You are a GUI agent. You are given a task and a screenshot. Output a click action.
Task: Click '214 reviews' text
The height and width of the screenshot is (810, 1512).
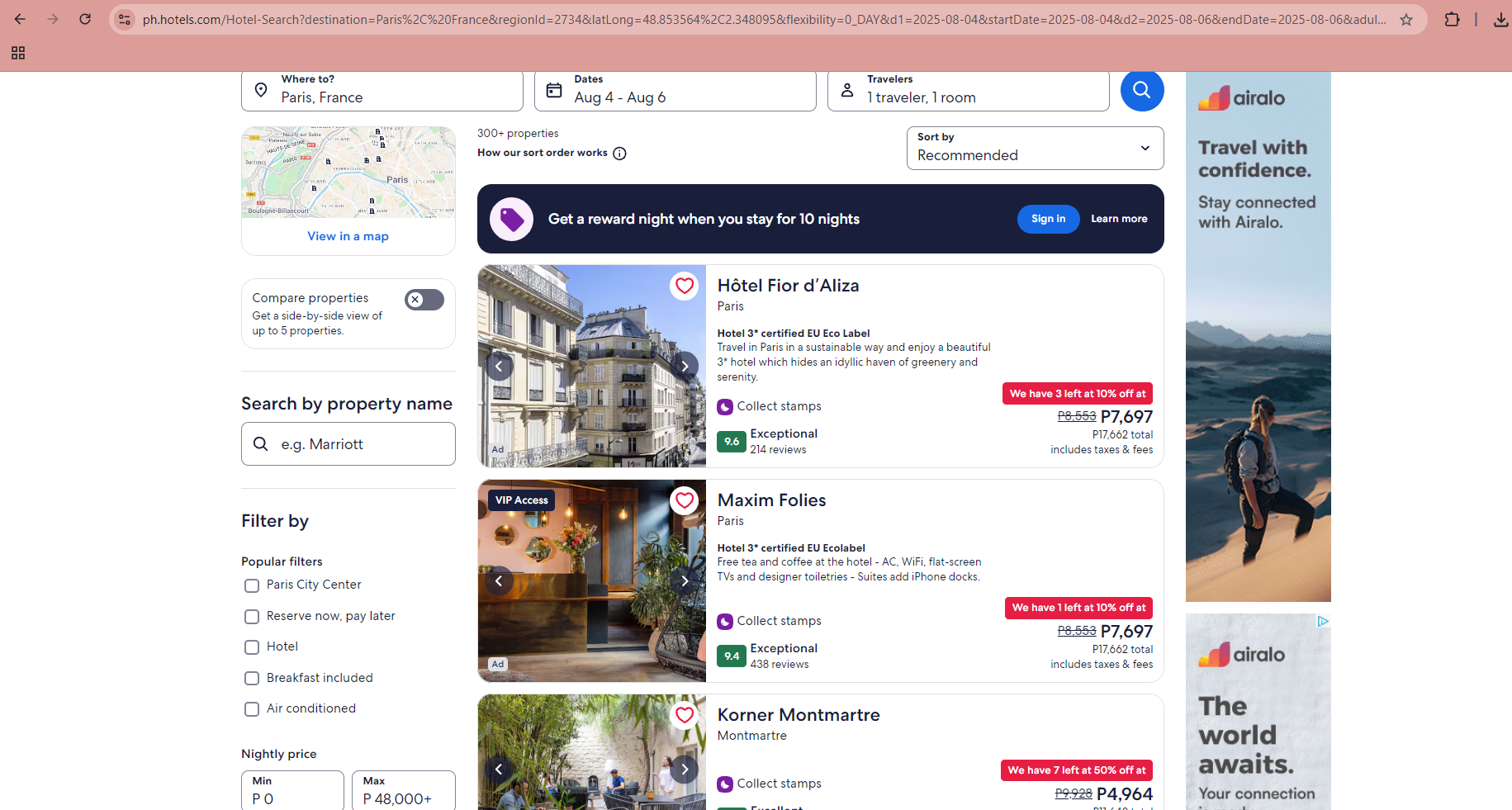(778, 450)
